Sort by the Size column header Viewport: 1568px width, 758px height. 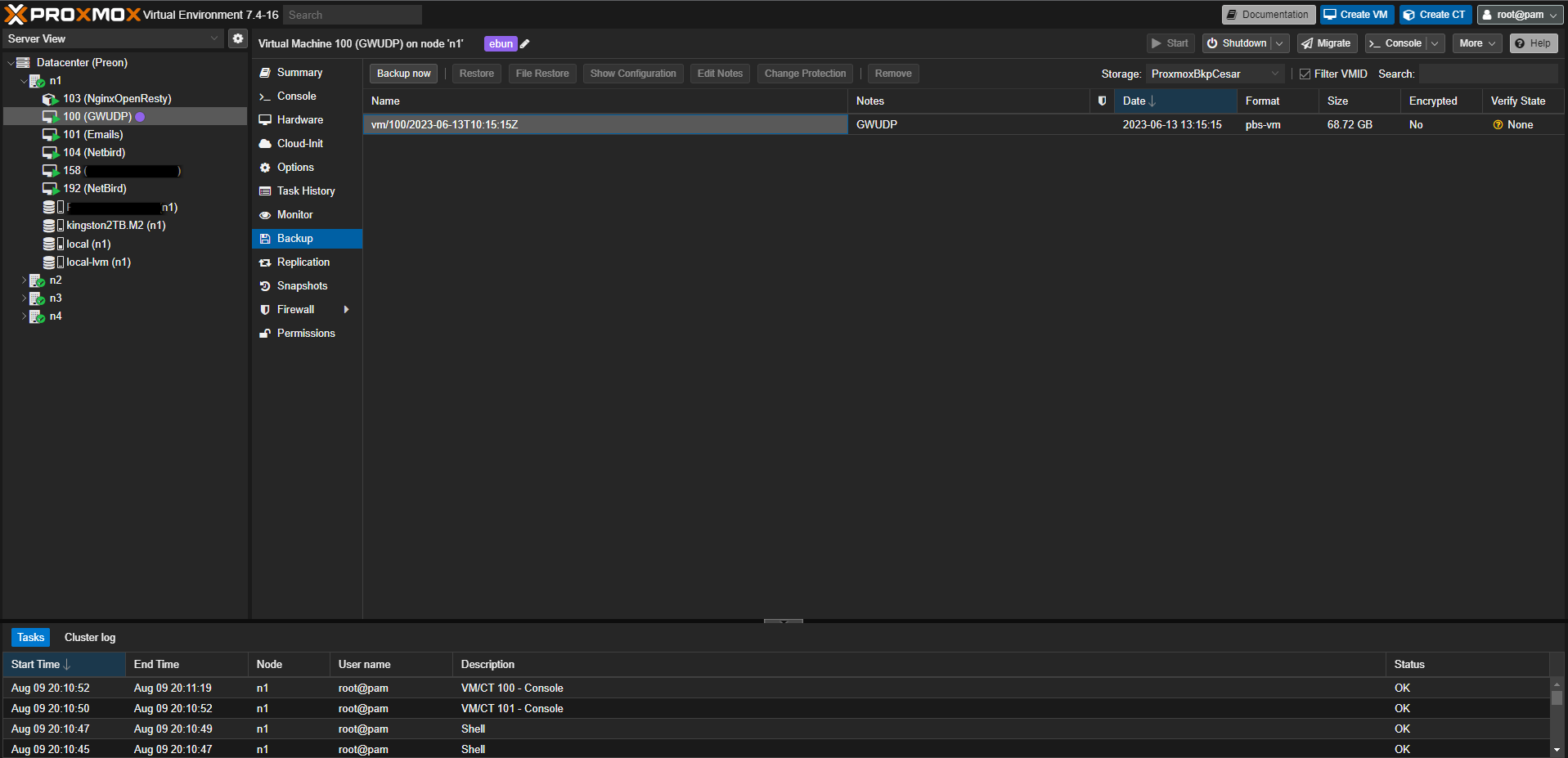(1359, 101)
